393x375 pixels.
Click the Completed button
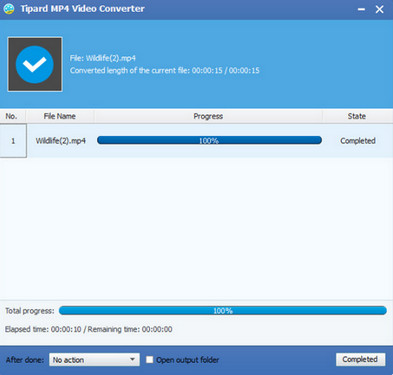coord(360,359)
